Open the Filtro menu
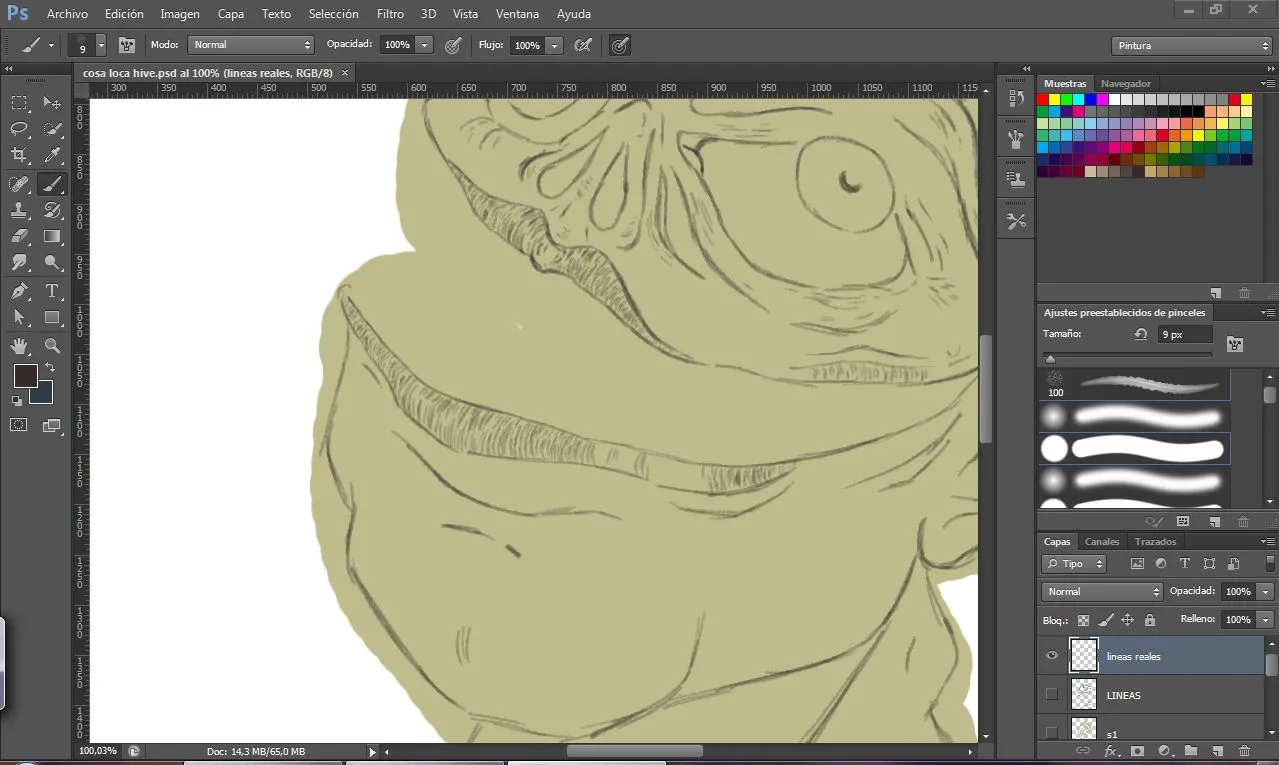 (x=390, y=14)
